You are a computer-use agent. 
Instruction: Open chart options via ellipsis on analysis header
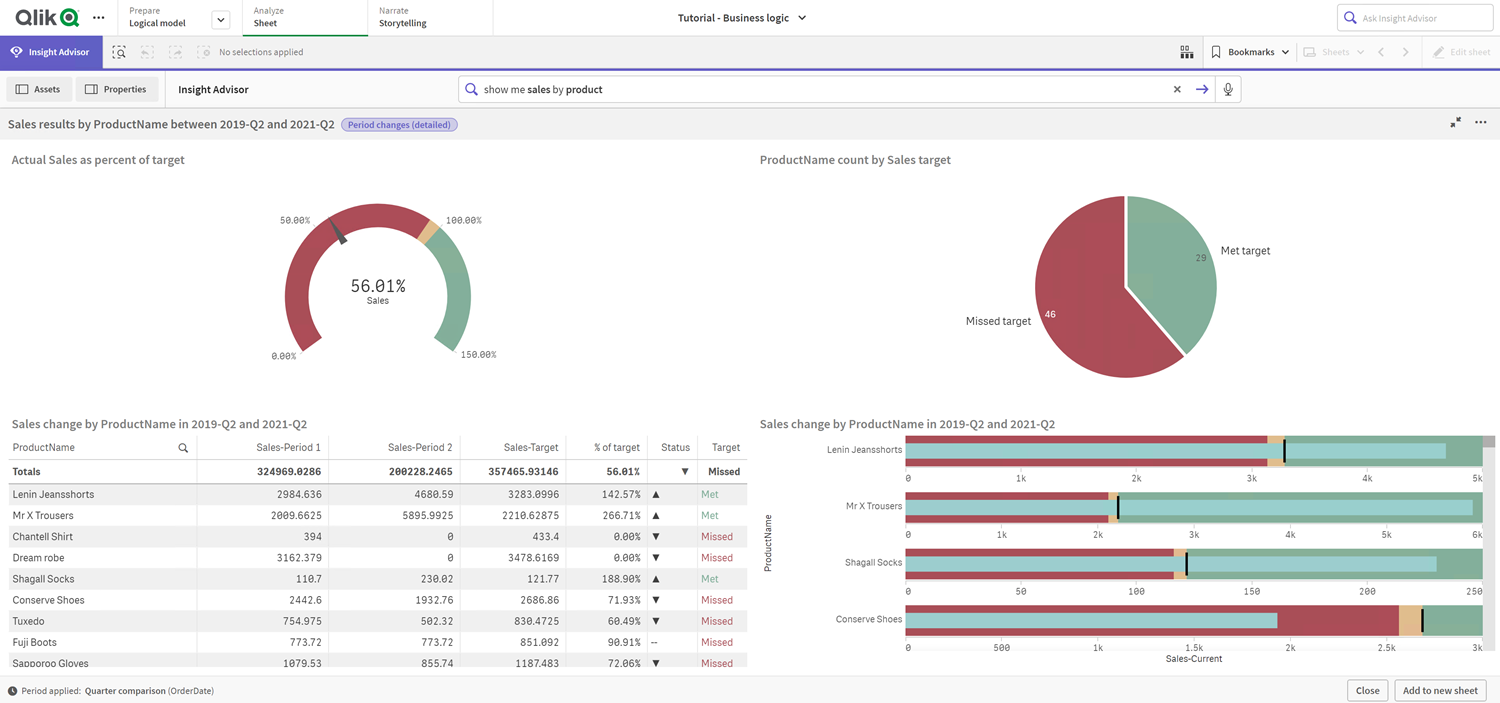1481,122
